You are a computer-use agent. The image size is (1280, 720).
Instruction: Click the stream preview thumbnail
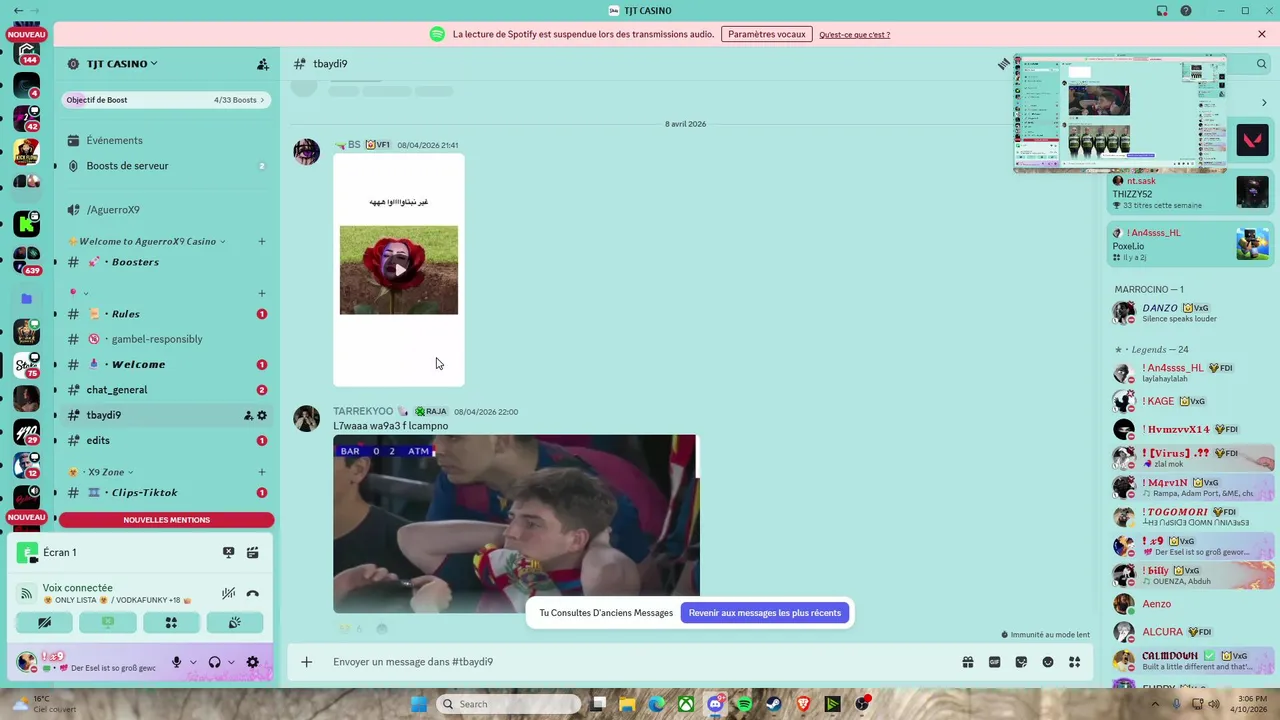pos(1120,113)
